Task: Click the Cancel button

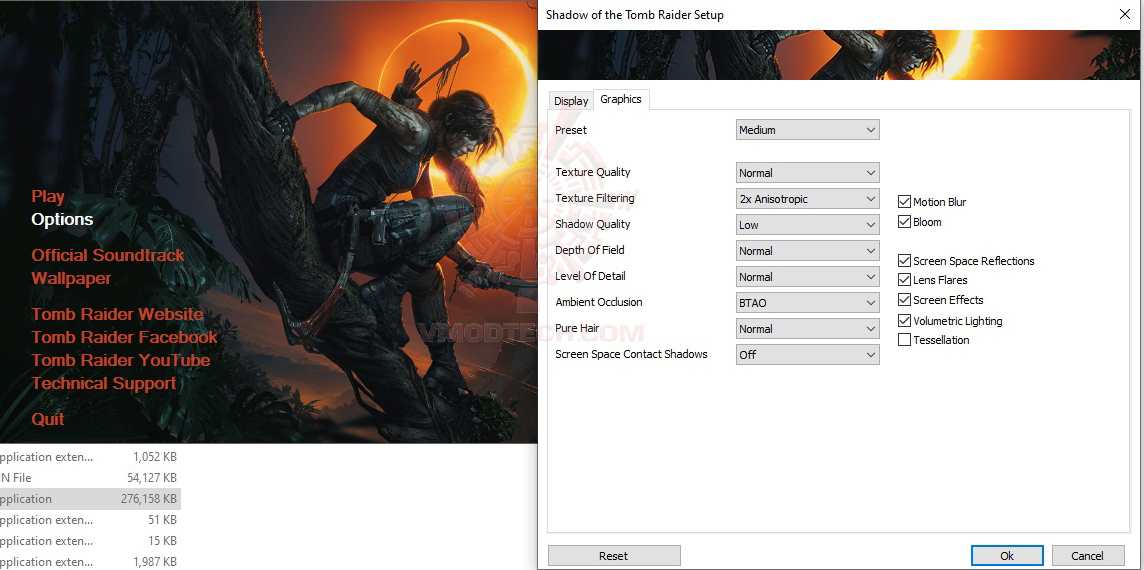Action: (1087, 556)
